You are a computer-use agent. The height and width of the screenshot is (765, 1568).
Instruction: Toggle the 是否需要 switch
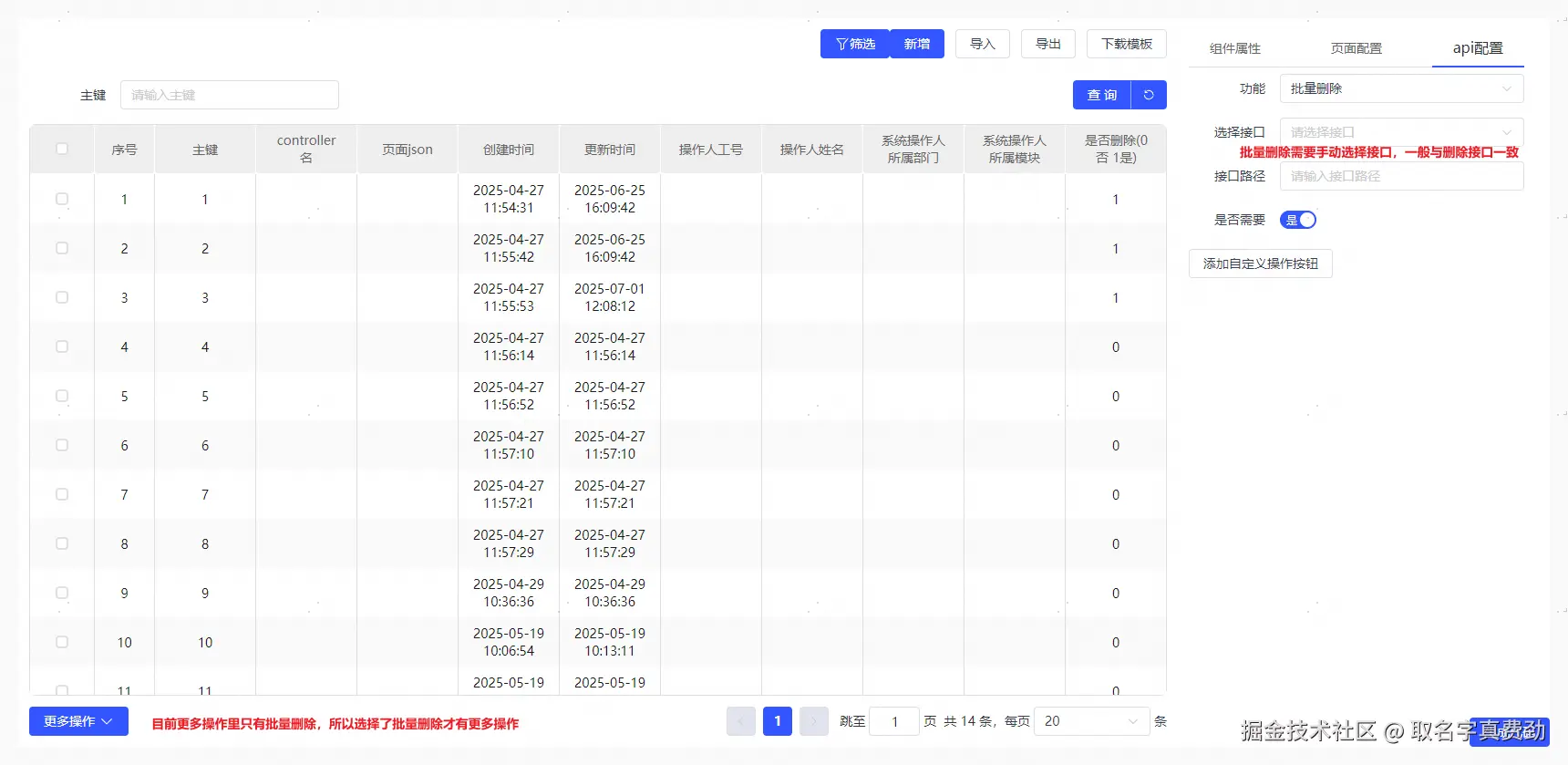(x=1298, y=220)
